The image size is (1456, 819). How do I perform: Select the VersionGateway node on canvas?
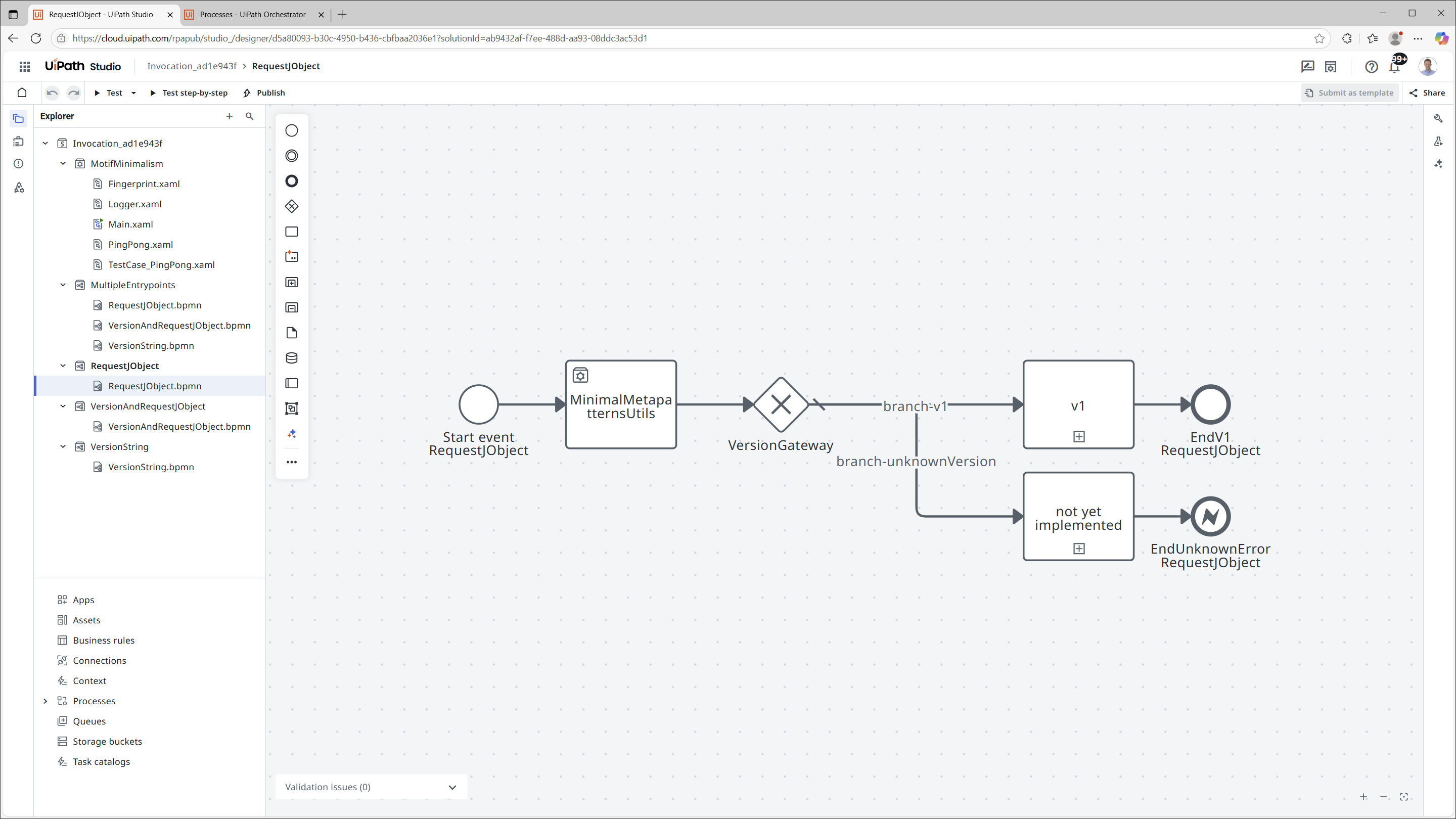click(781, 404)
